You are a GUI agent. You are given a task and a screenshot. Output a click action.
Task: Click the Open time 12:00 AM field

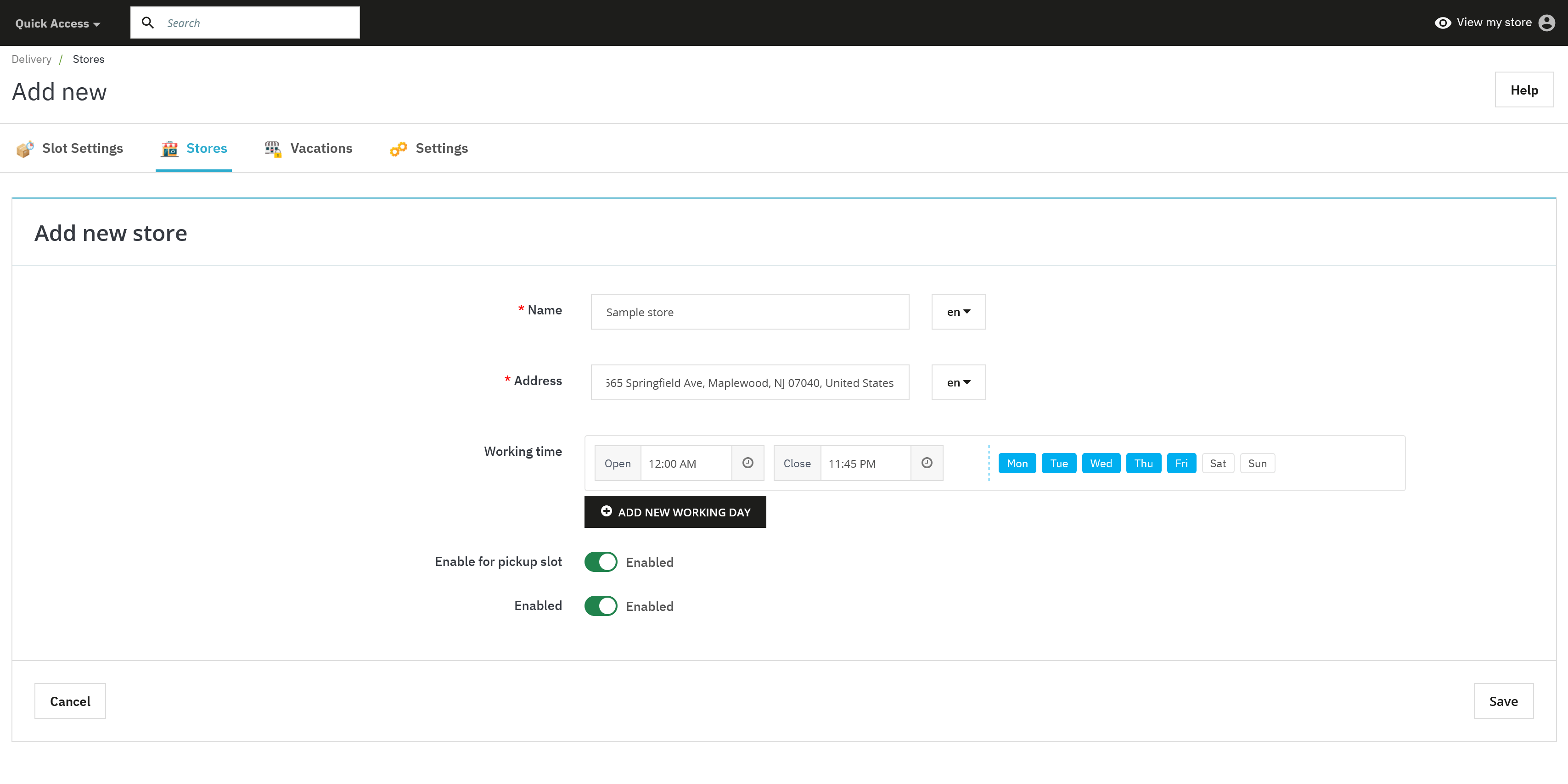pos(686,463)
